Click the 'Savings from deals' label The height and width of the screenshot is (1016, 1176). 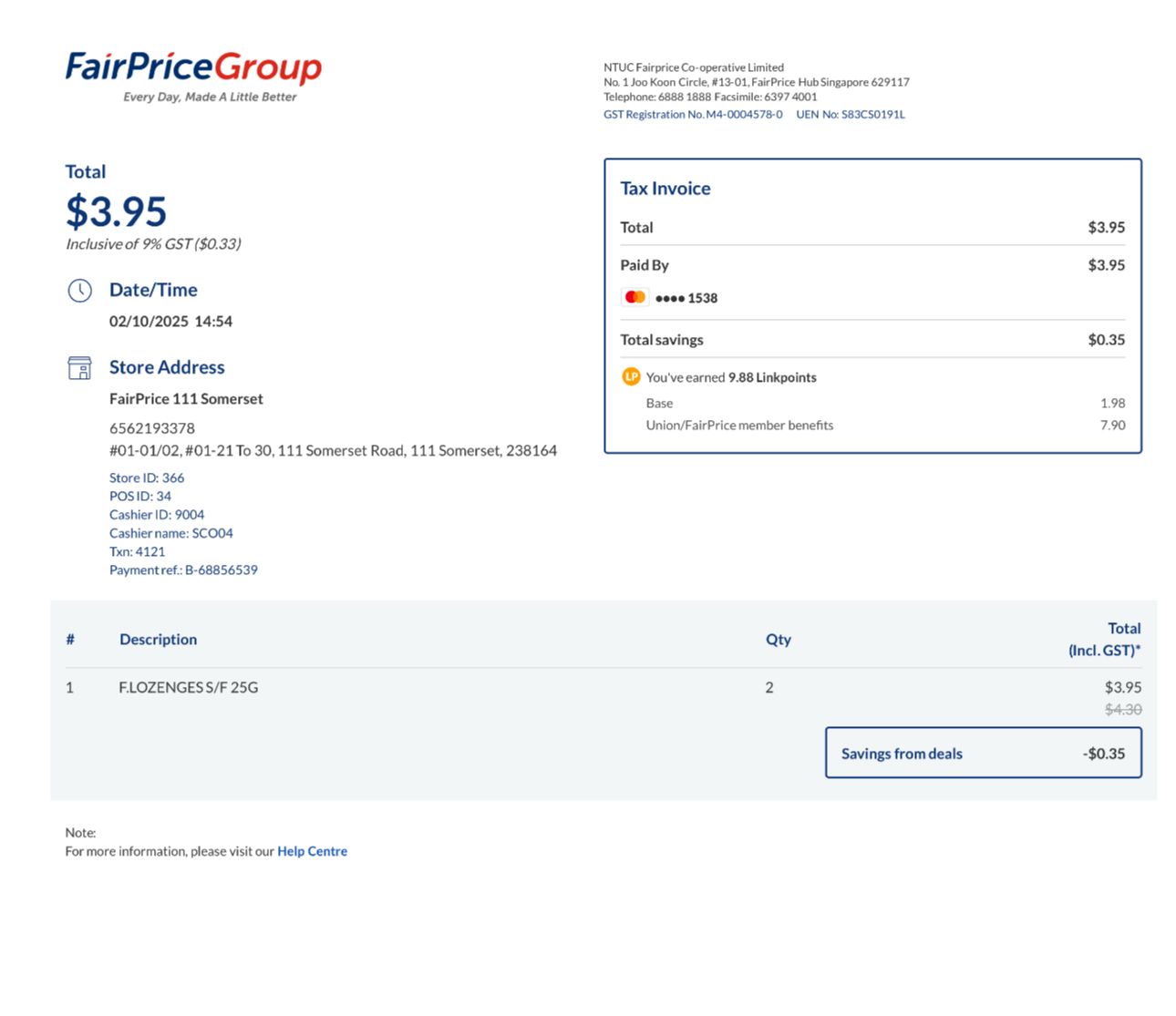point(902,754)
